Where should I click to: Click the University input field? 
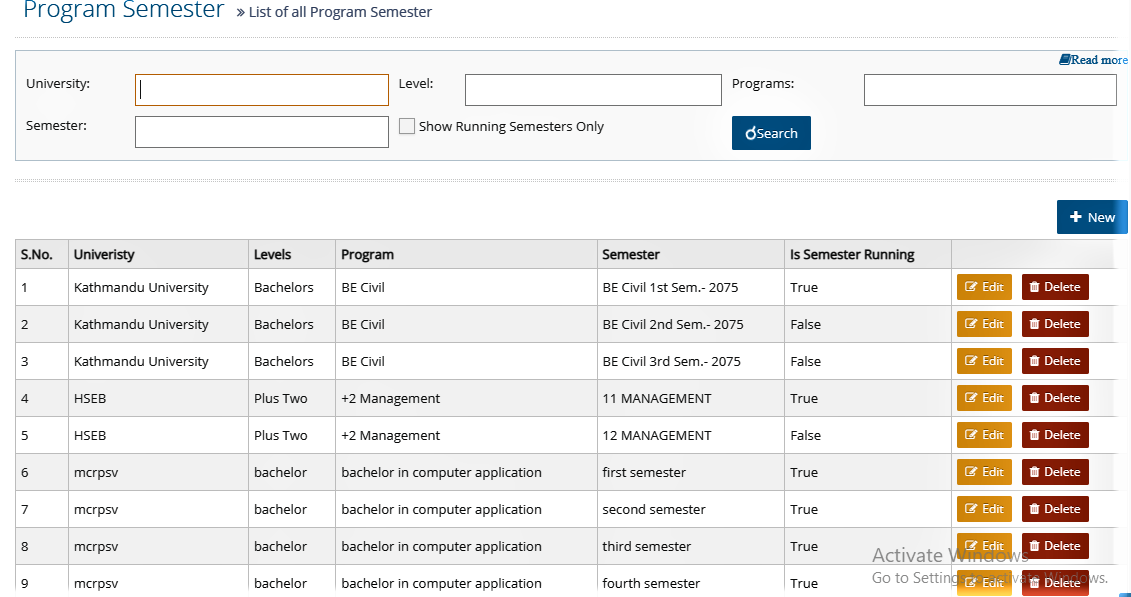[x=262, y=90]
